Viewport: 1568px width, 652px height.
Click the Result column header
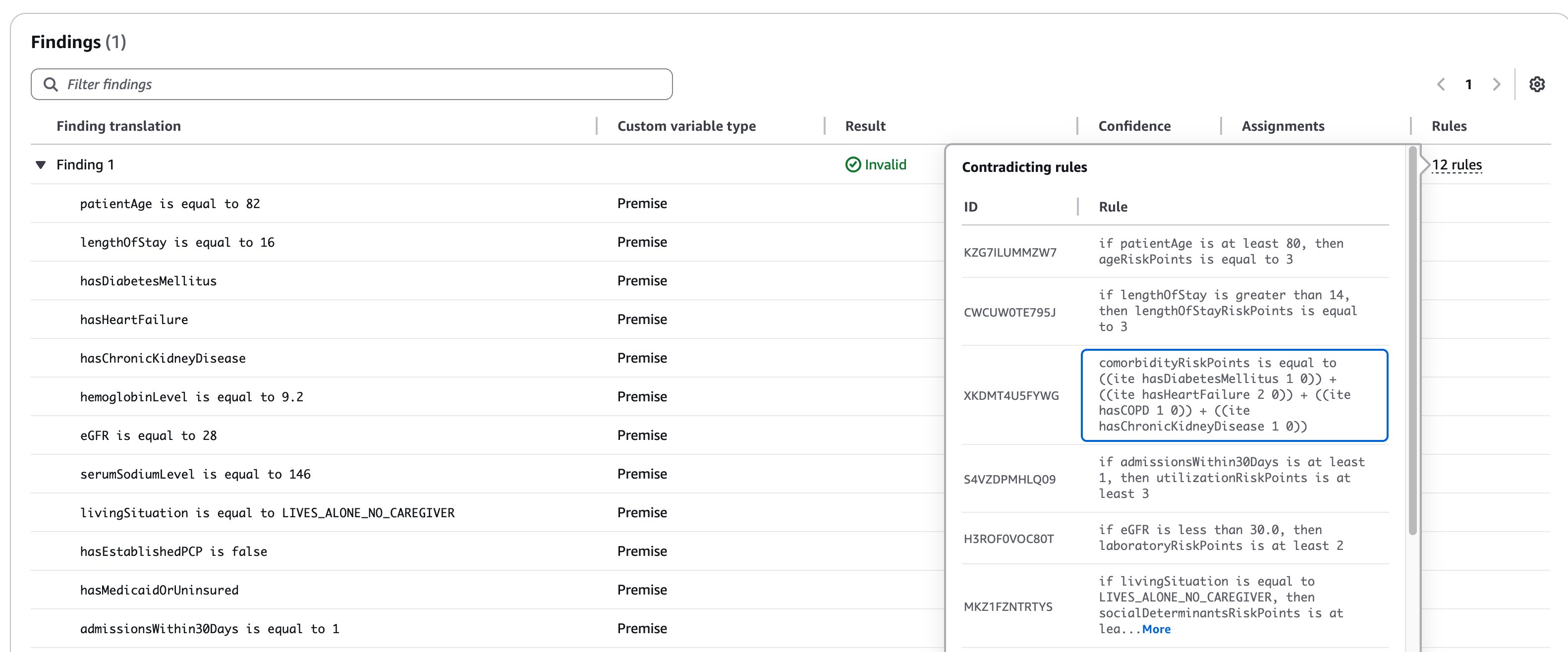865,126
